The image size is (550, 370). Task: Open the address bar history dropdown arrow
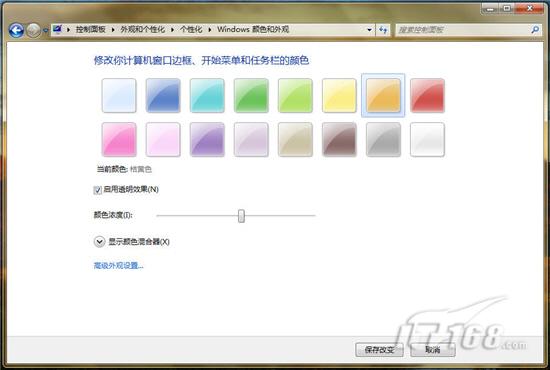point(369,30)
